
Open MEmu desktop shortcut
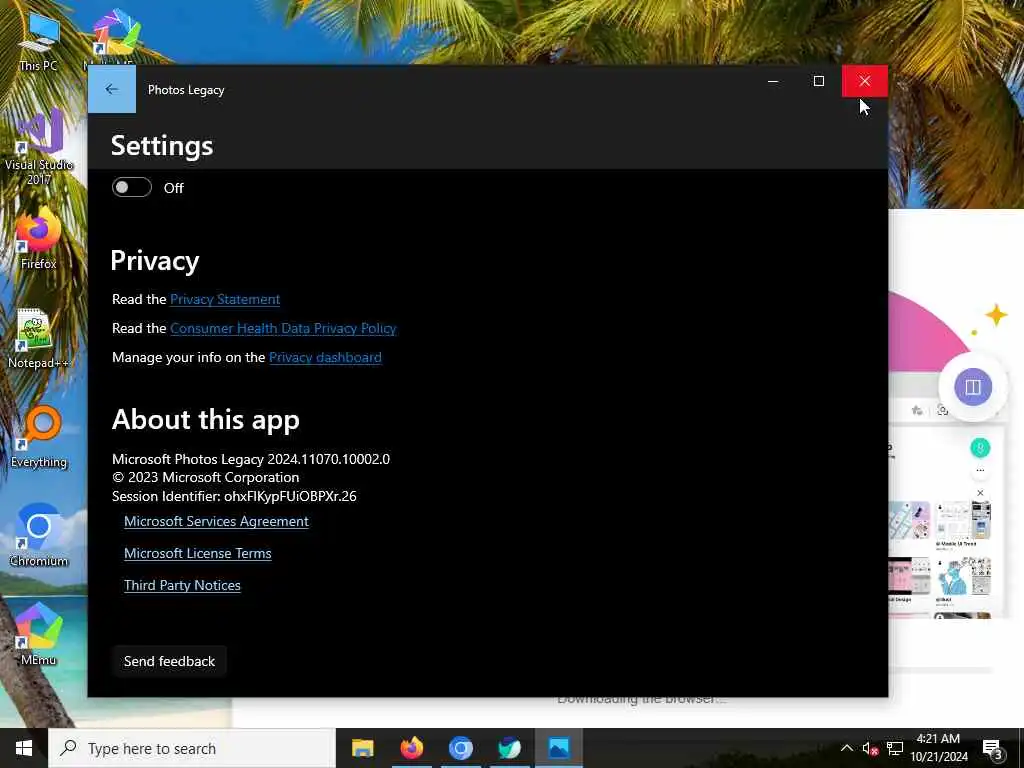pos(39,635)
